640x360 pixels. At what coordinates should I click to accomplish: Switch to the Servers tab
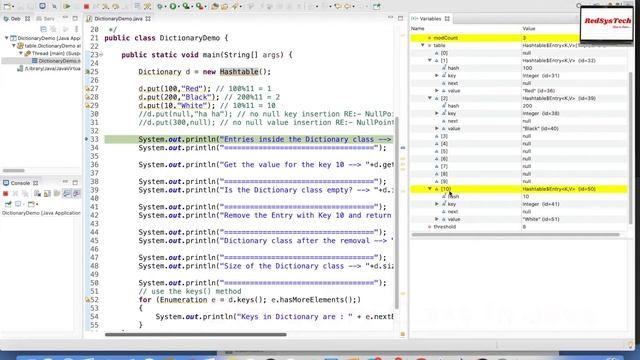[45, 19]
